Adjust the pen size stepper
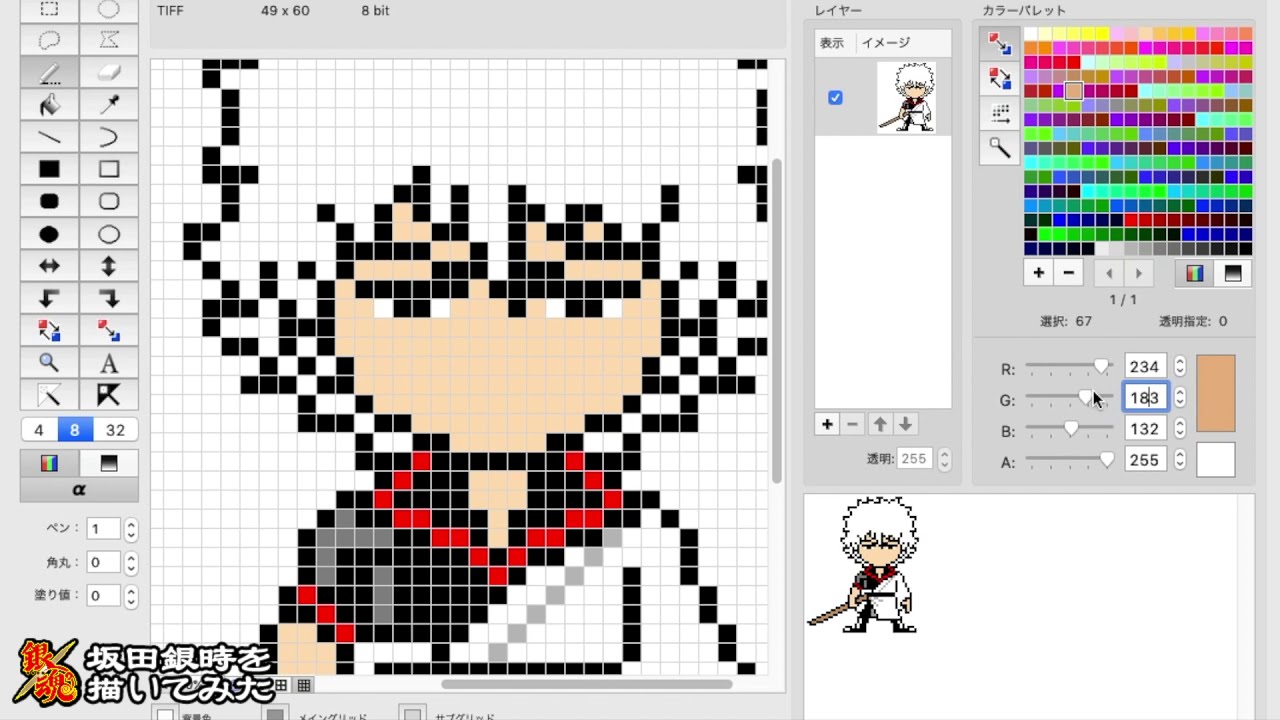 pos(131,529)
